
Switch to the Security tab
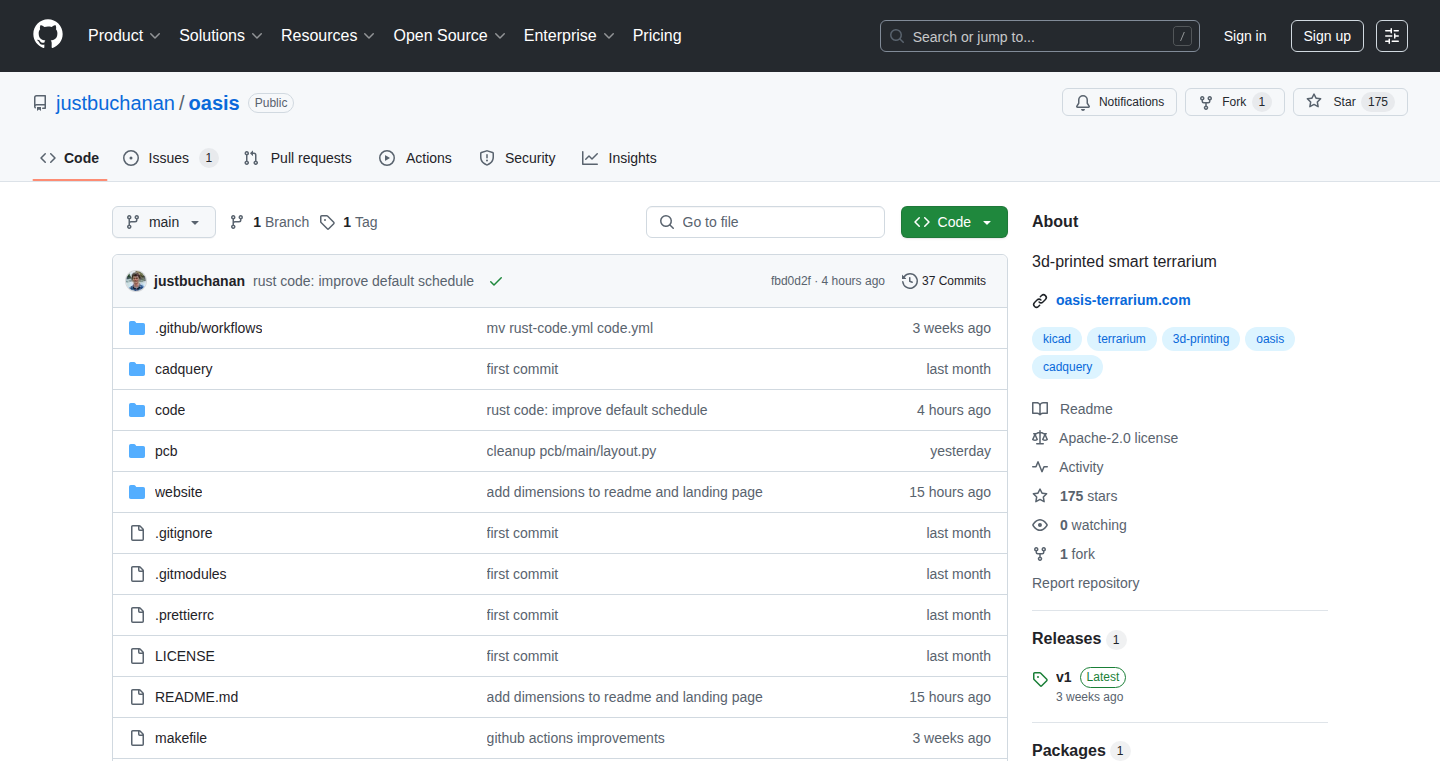point(517,158)
